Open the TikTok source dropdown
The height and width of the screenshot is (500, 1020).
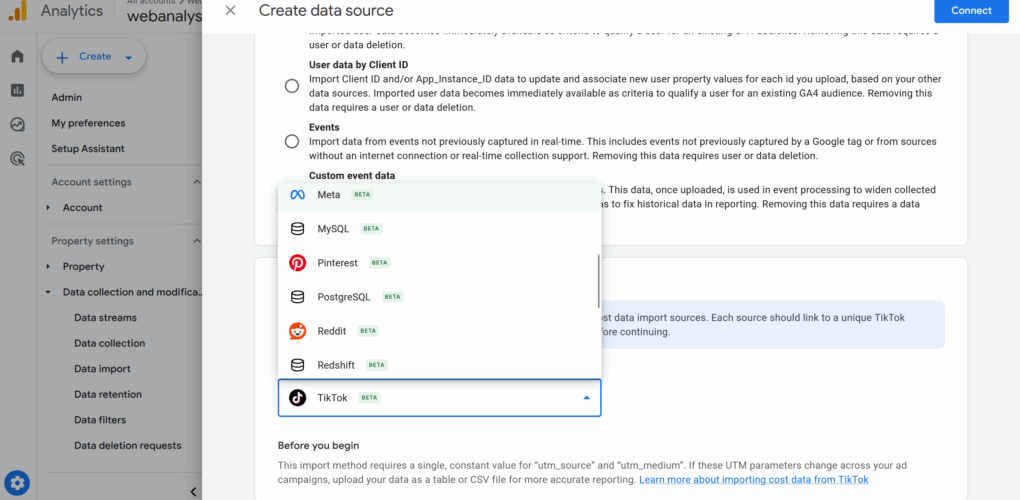pos(440,398)
